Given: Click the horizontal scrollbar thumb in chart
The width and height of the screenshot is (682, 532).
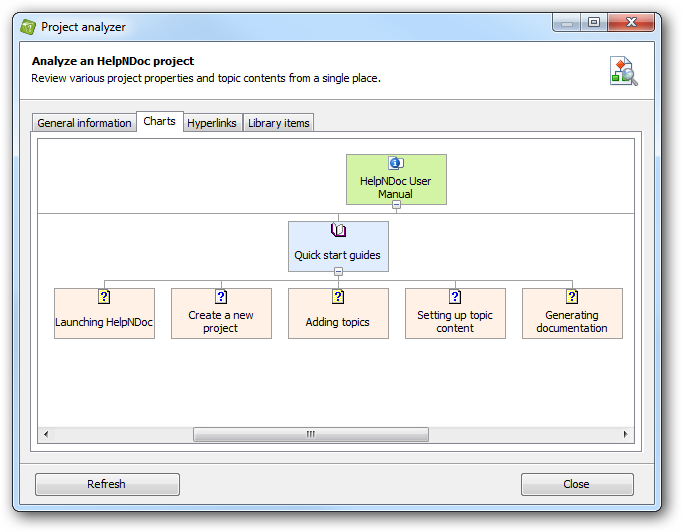Looking at the screenshot, I should coord(311,434).
